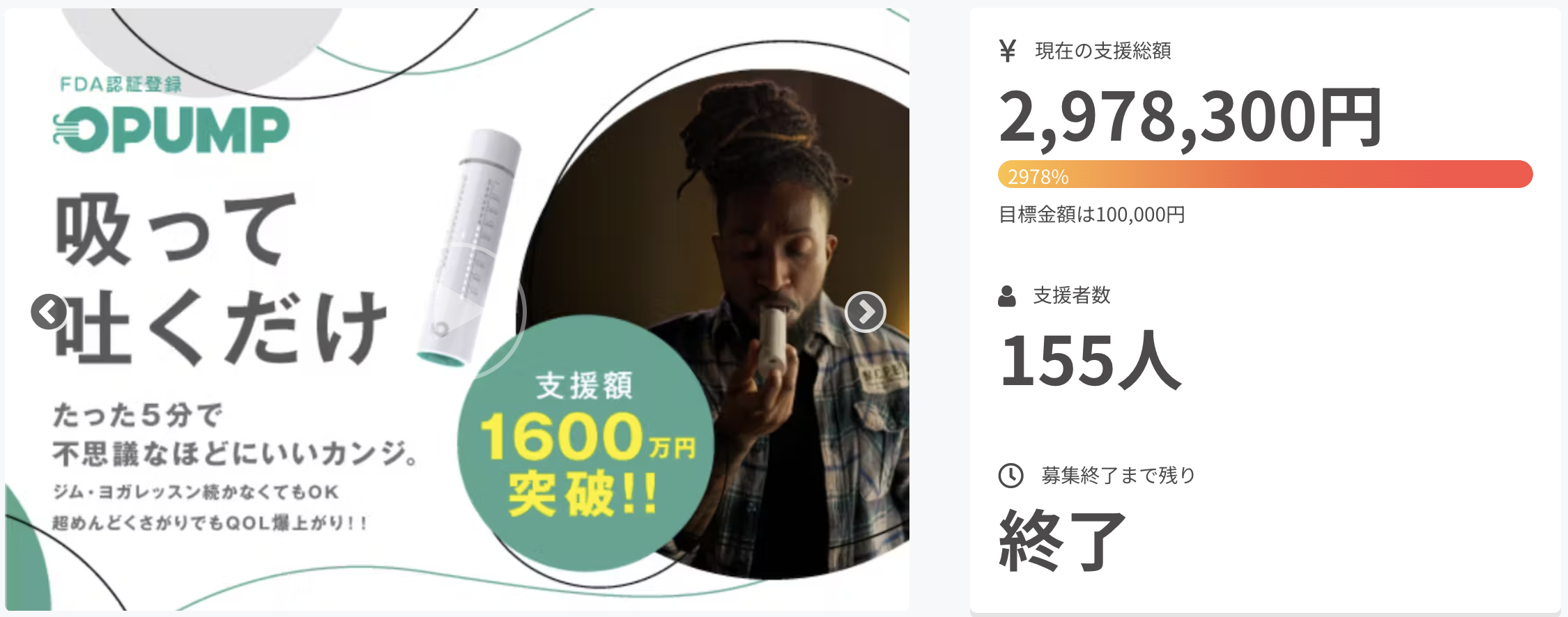
Task: Click the 支援者数 label
Action: click(x=1072, y=295)
